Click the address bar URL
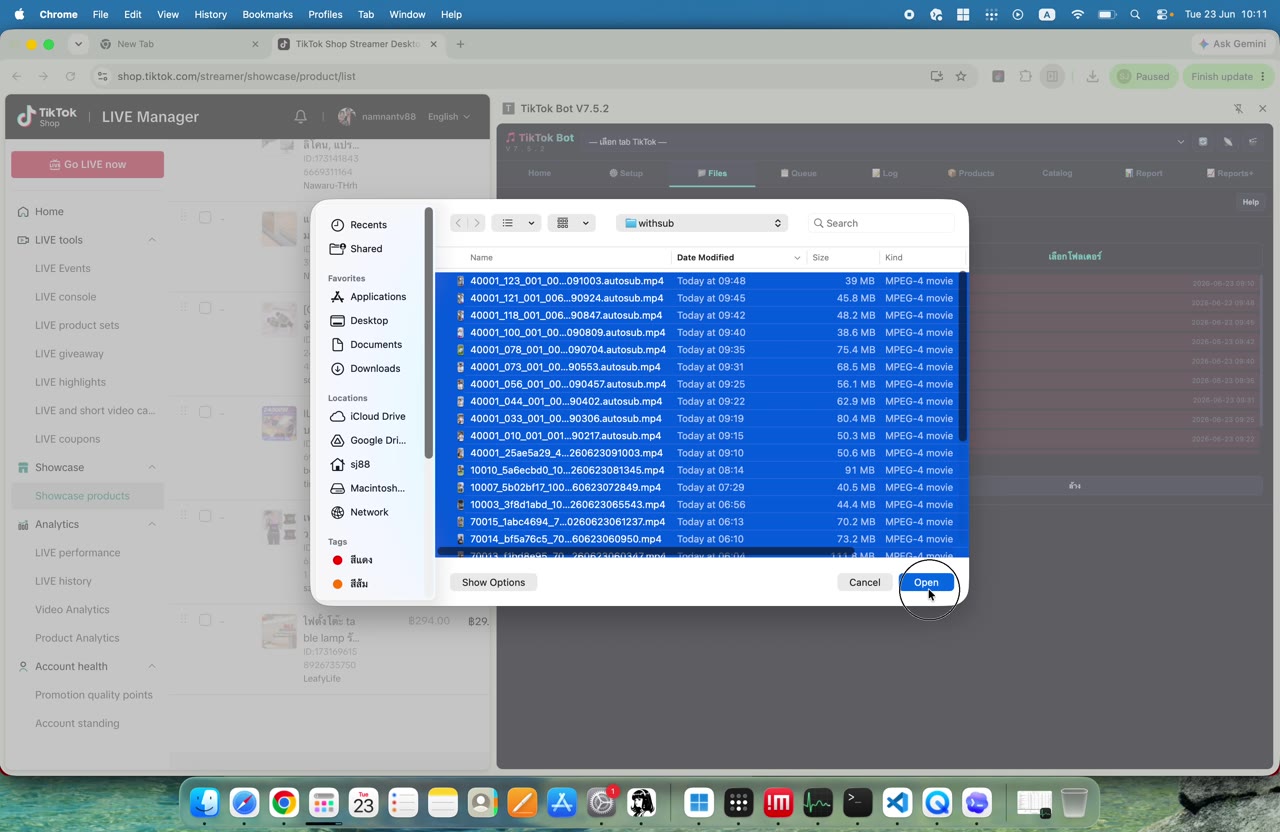The image size is (1280, 832). pyautogui.click(x=236, y=76)
